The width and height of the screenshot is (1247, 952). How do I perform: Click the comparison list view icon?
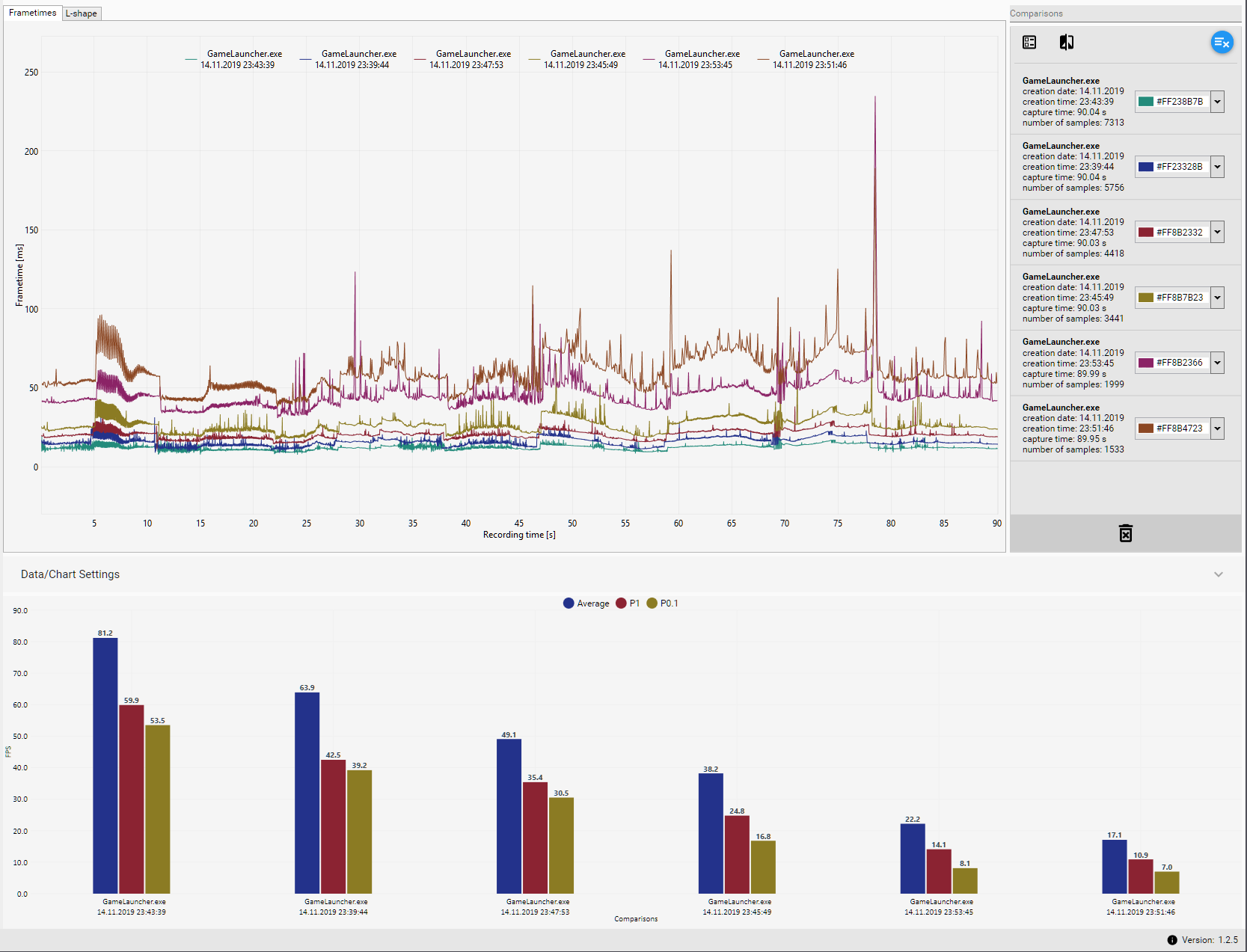click(1029, 43)
